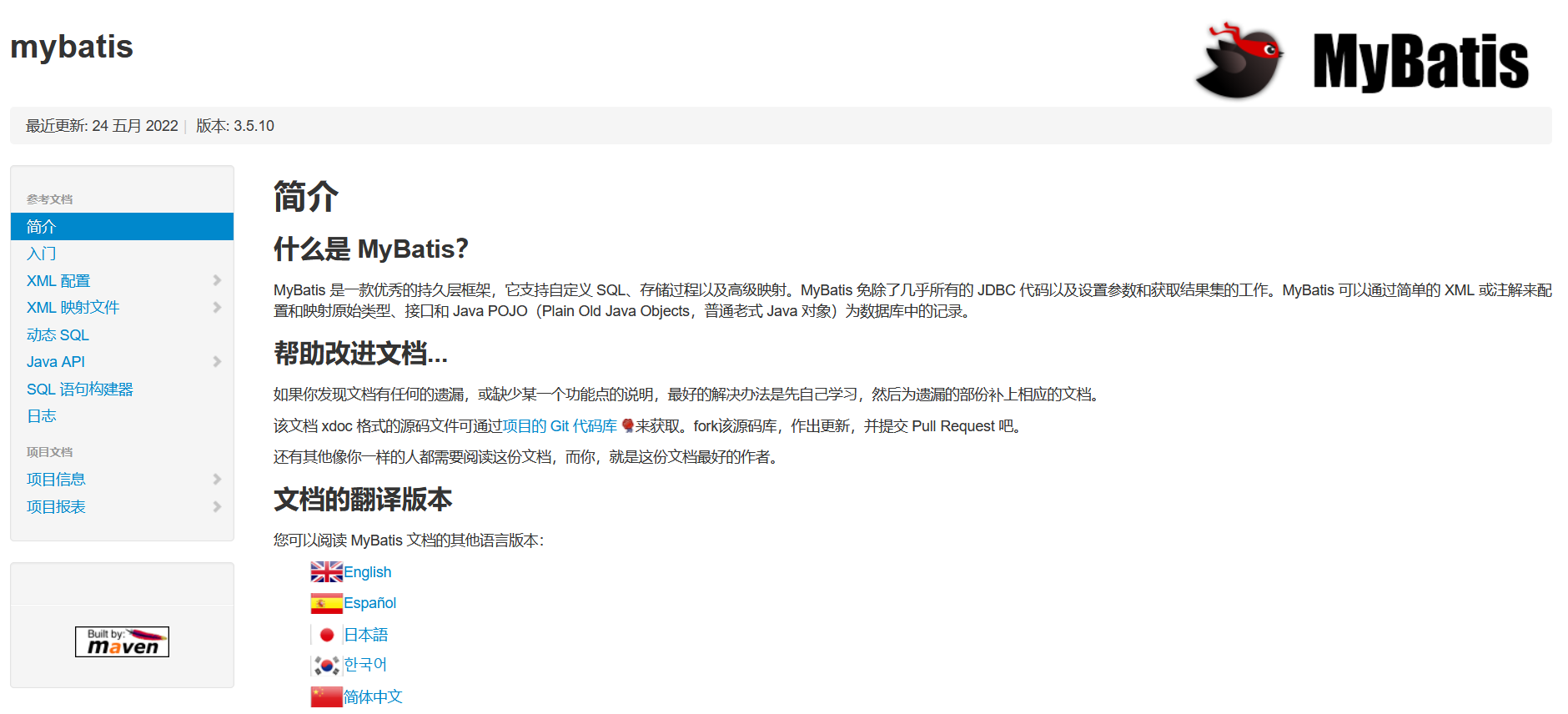The height and width of the screenshot is (714, 1568).
Task: Open the 한국어 translation link
Action: (365, 665)
